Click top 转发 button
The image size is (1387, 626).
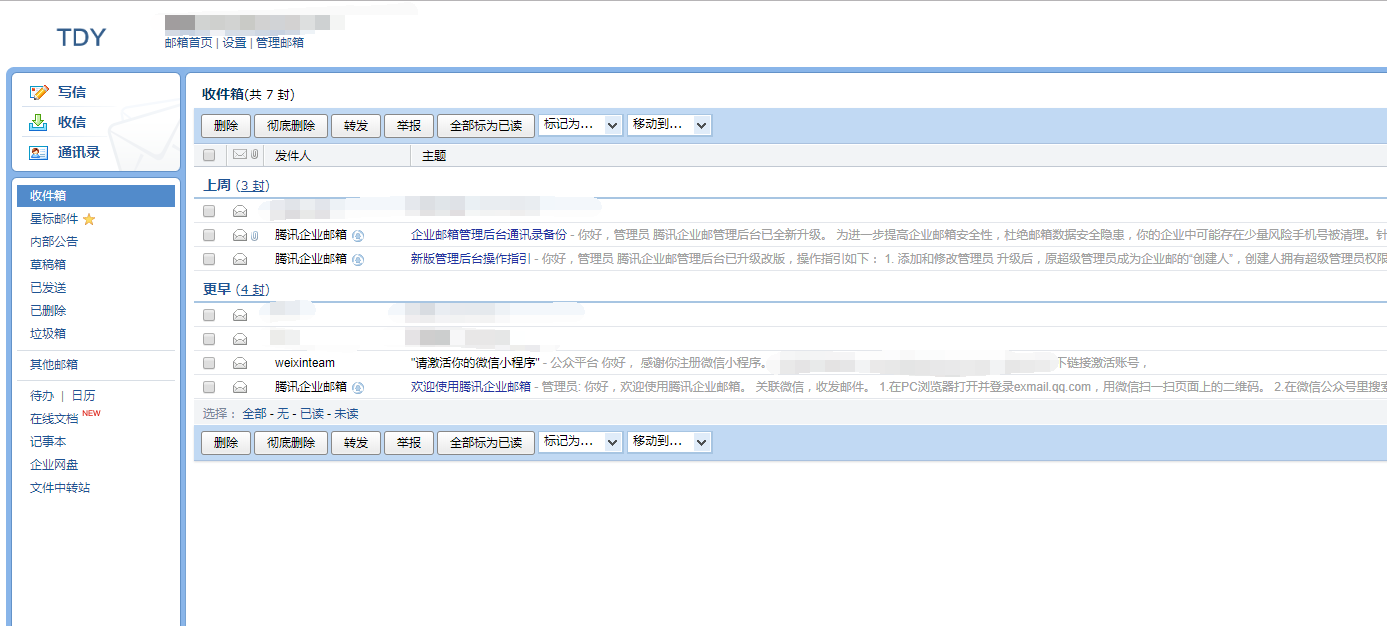point(356,126)
